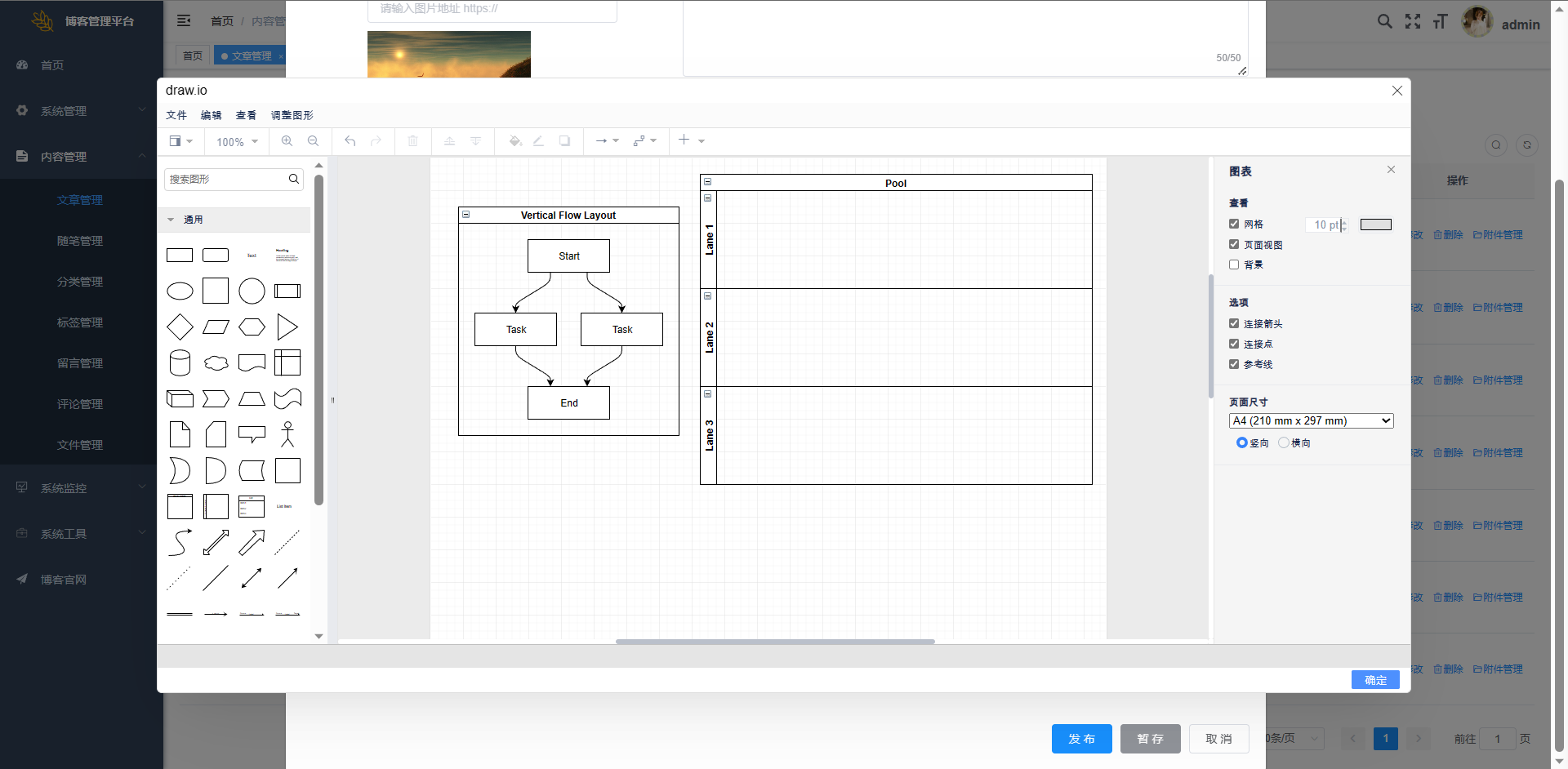The width and height of the screenshot is (1568, 769).
Task: Click the zoom out magnifier icon
Action: (x=313, y=141)
